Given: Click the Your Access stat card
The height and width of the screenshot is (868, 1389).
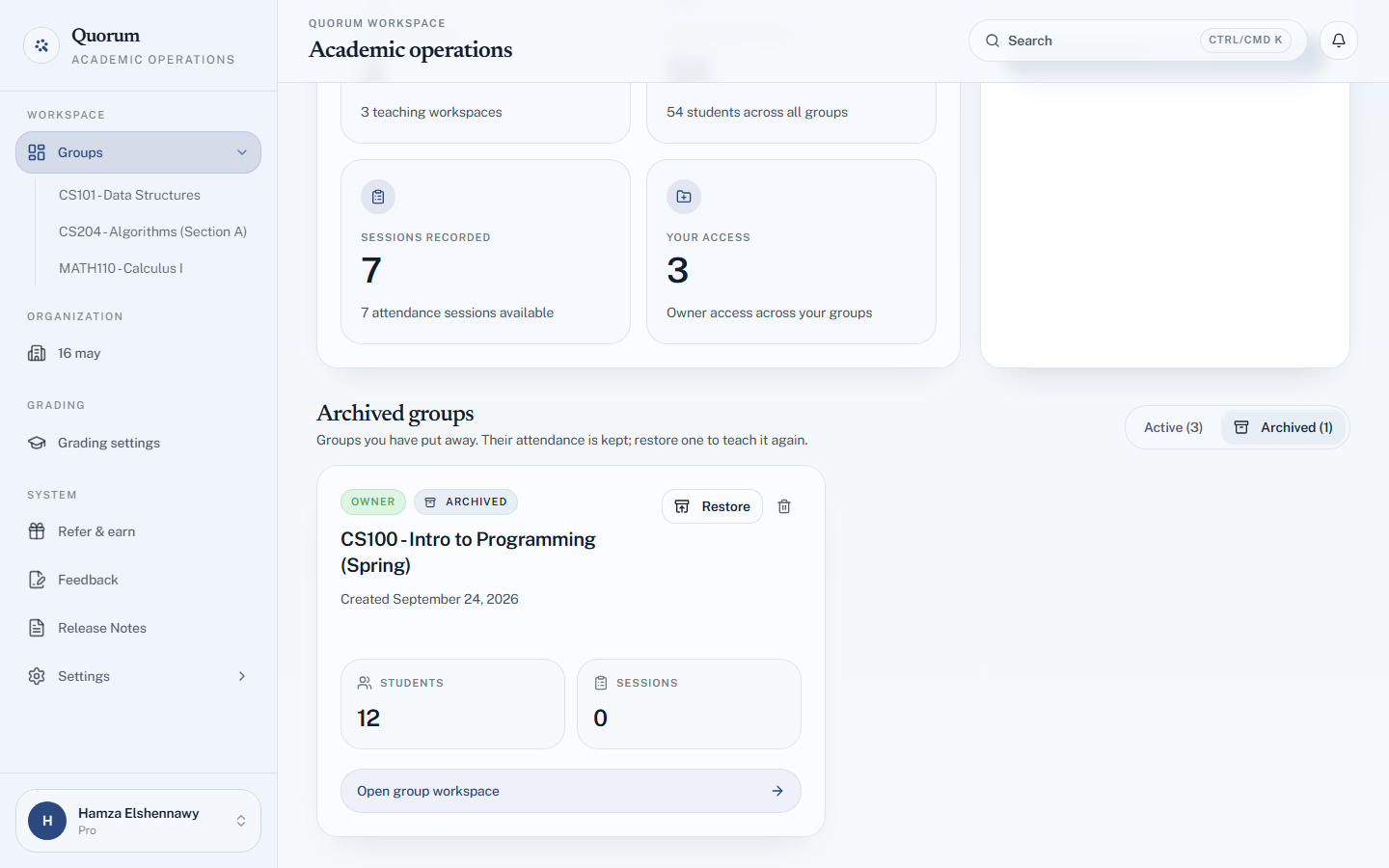Looking at the screenshot, I should click(x=791, y=252).
